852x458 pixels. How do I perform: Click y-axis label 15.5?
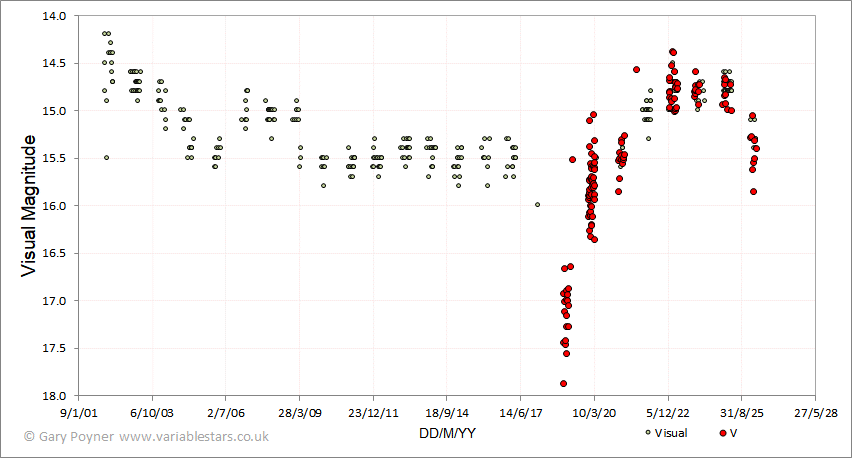click(54, 159)
